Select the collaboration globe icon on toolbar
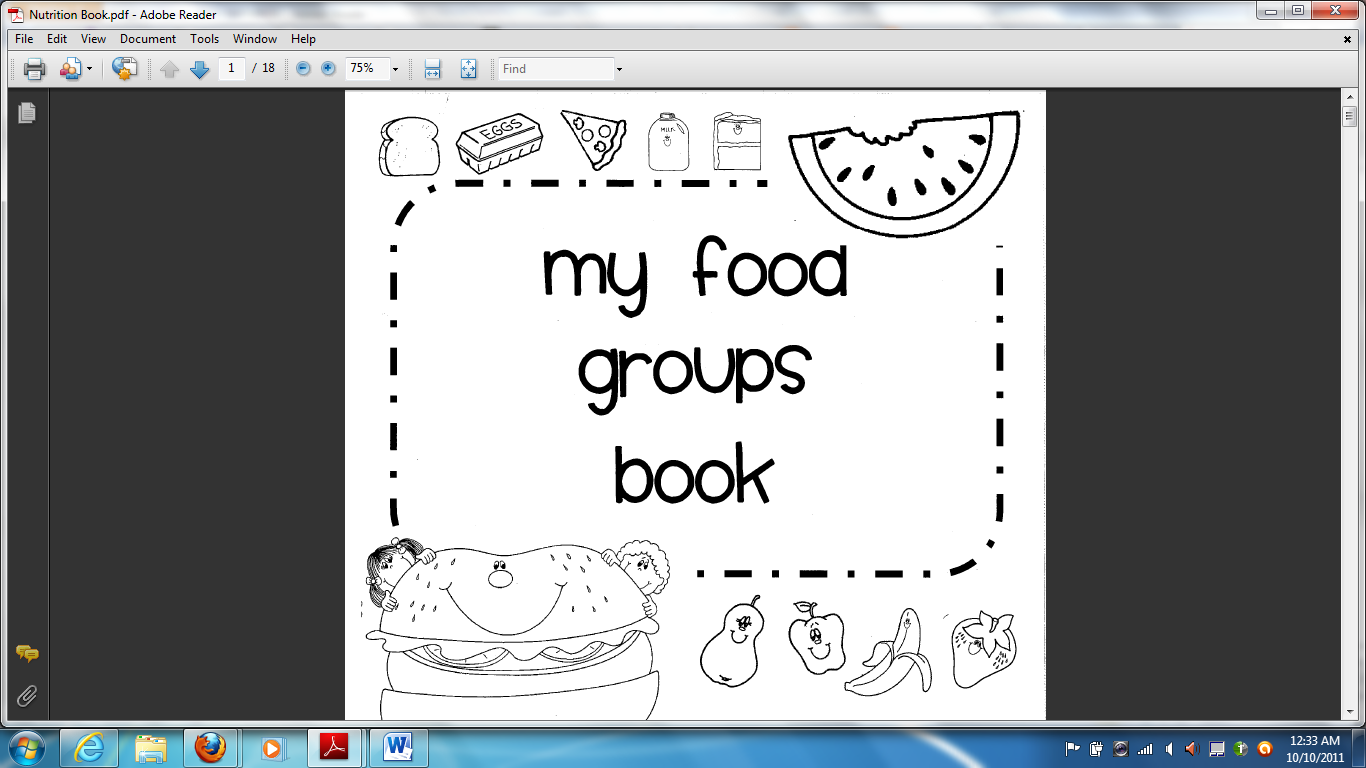1366x768 pixels. (124, 69)
